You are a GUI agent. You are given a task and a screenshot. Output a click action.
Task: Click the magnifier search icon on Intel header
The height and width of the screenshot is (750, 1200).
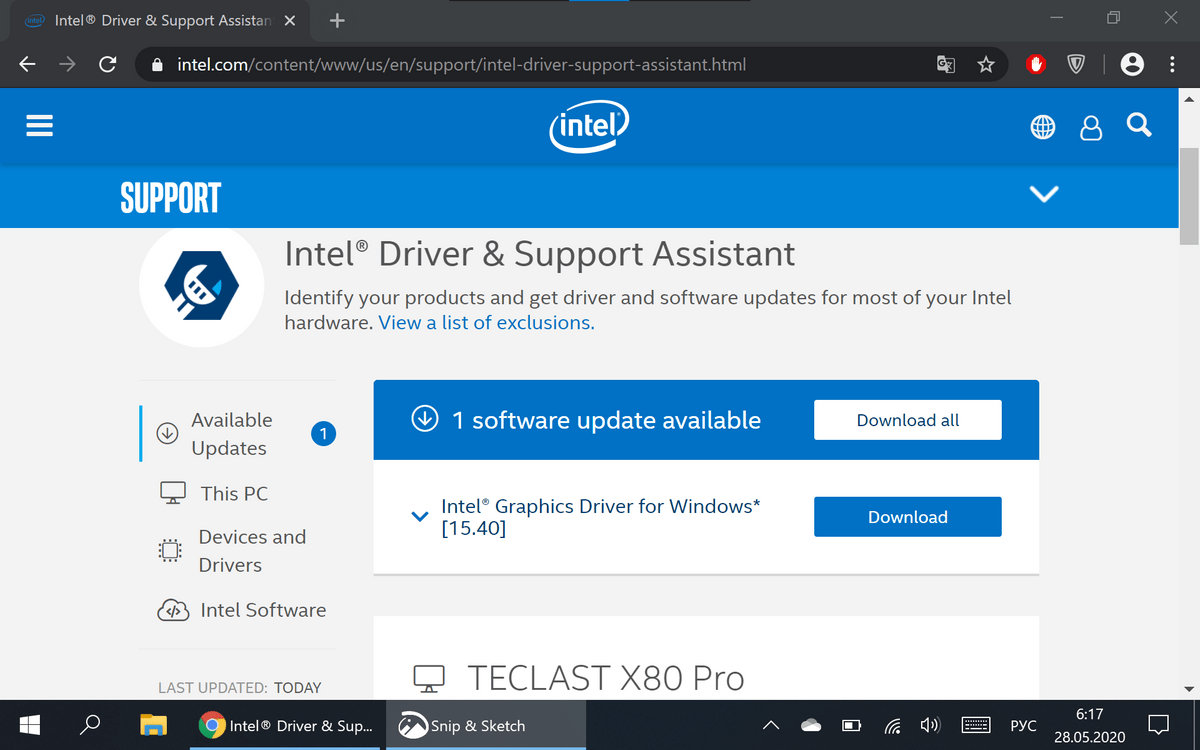pyautogui.click(x=1139, y=125)
